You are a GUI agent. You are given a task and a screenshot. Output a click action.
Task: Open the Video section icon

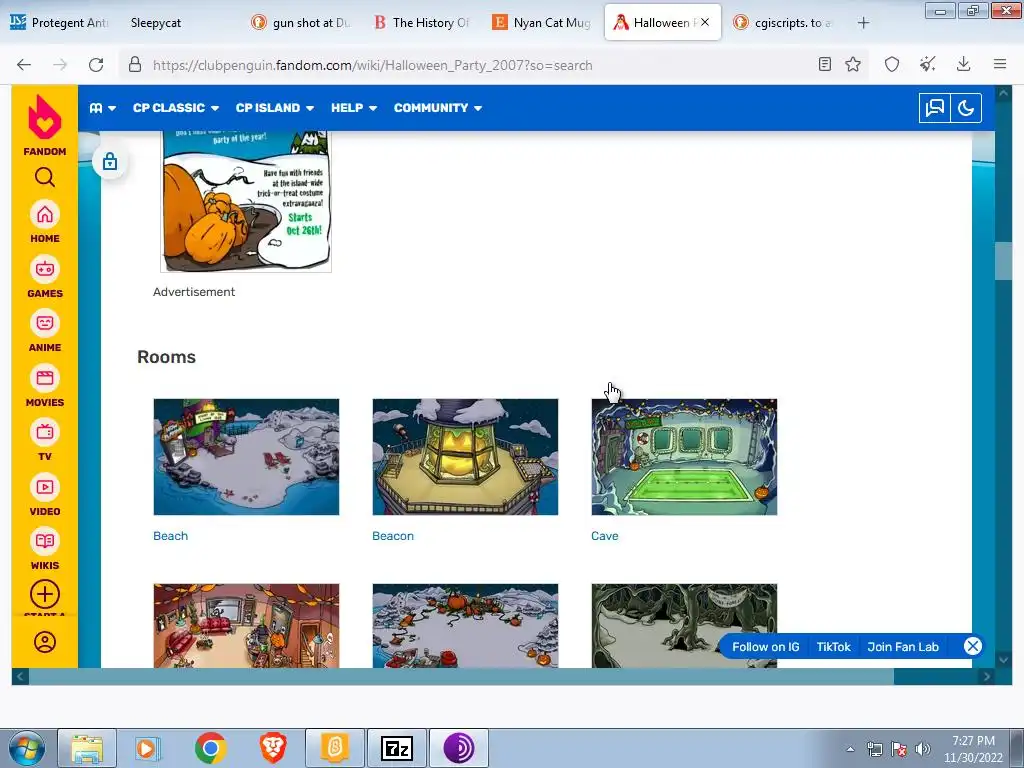pos(44,487)
